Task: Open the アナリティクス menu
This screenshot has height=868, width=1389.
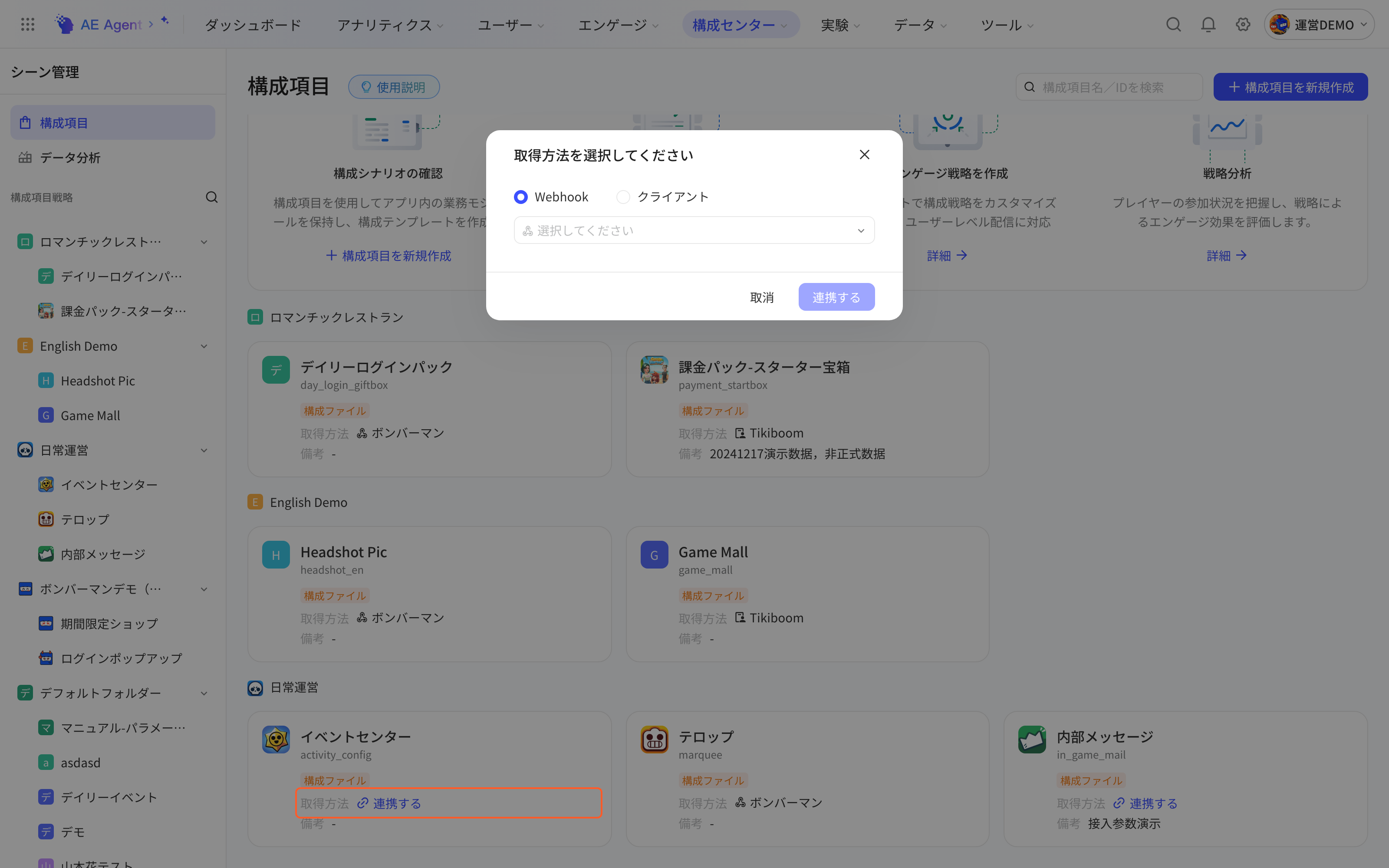Action: click(x=390, y=25)
